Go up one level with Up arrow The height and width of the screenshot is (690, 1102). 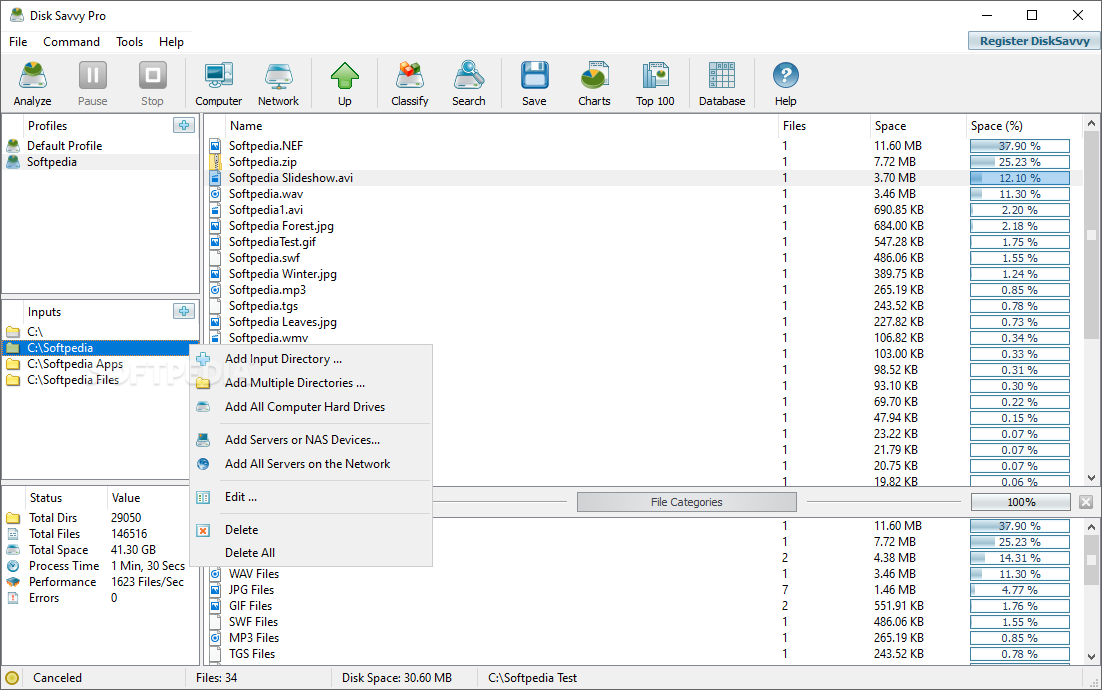[344, 83]
